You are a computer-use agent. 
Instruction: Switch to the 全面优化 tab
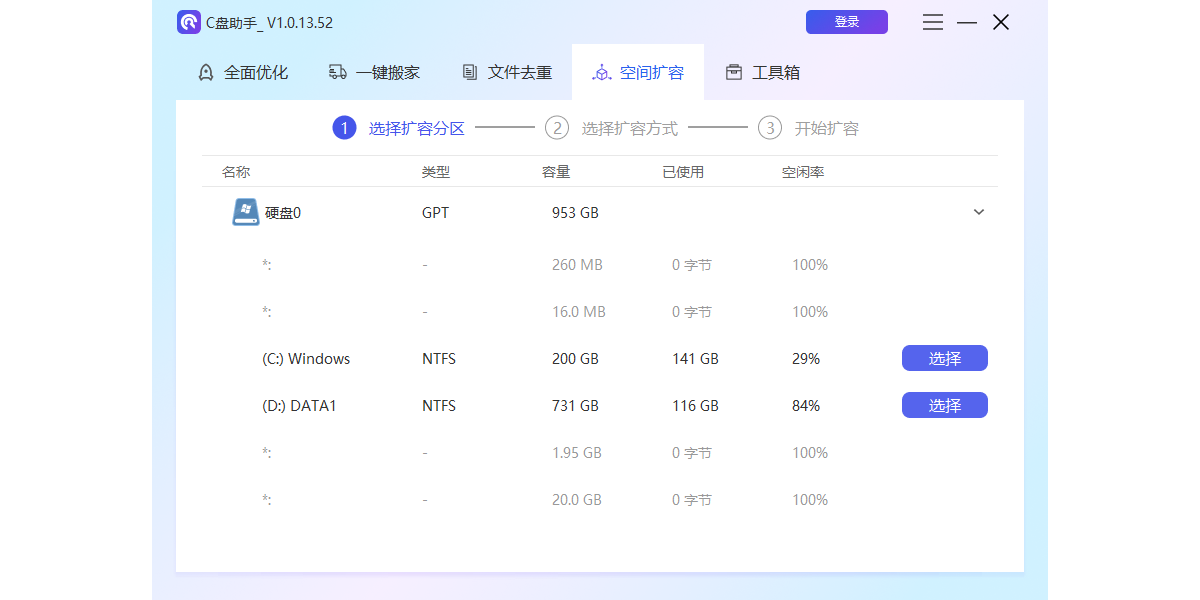(x=256, y=72)
